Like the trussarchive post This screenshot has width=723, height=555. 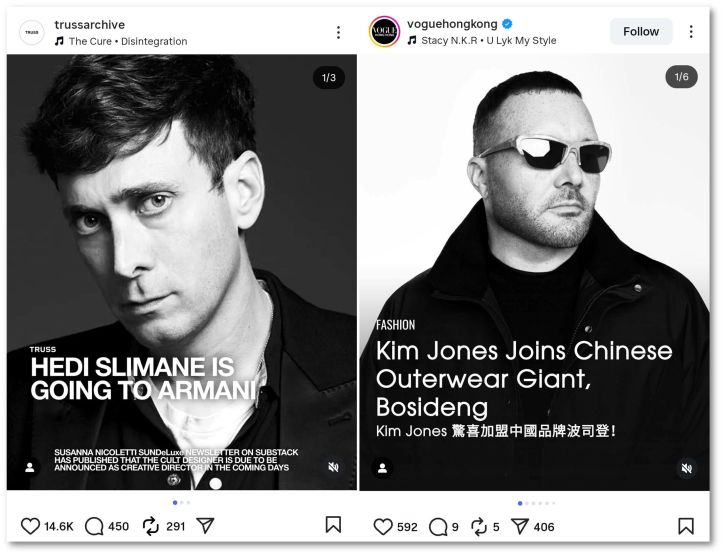[x=31, y=526]
